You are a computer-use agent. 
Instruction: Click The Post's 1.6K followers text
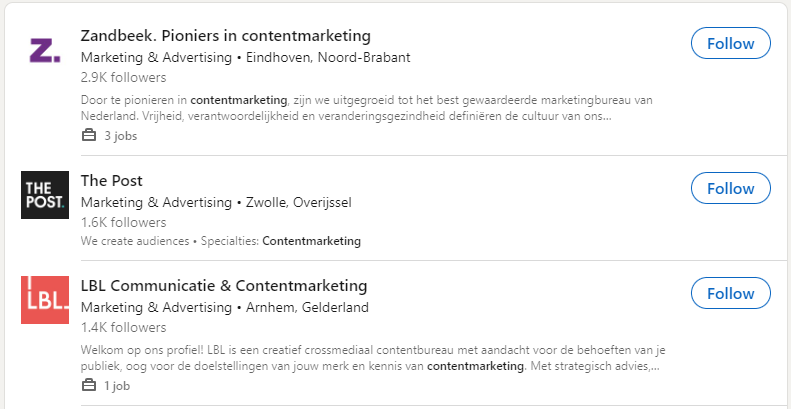(x=123, y=222)
